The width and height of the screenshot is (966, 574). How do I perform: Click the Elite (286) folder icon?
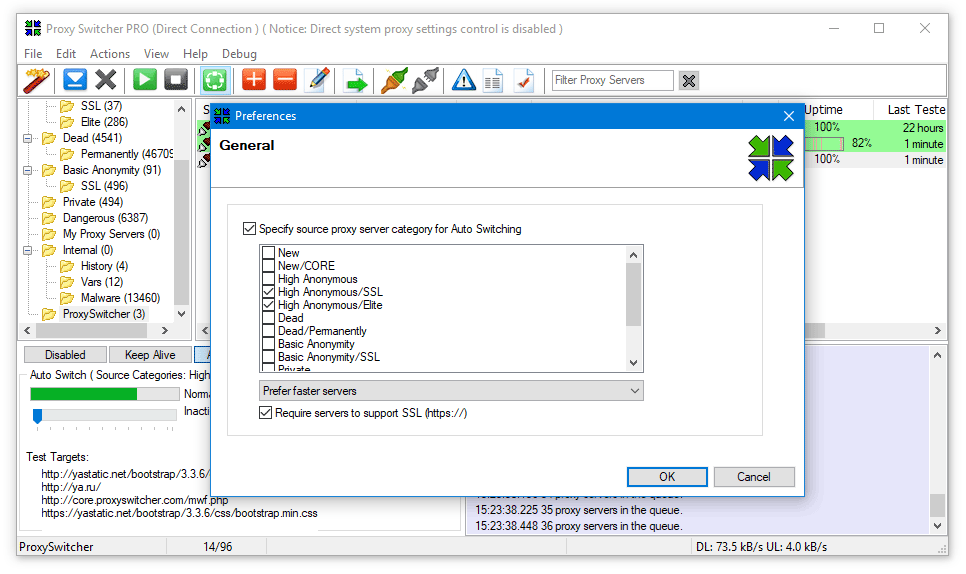tap(67, 122)
